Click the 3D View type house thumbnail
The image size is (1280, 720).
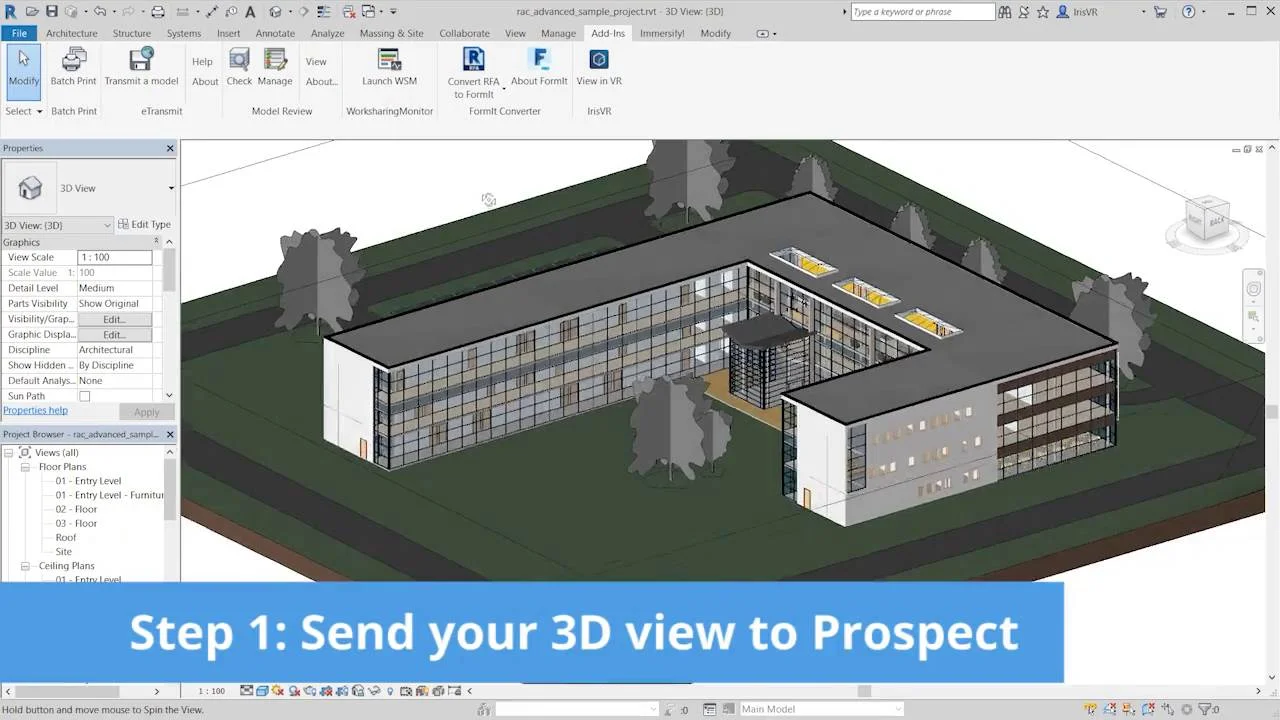click(30, 188)
